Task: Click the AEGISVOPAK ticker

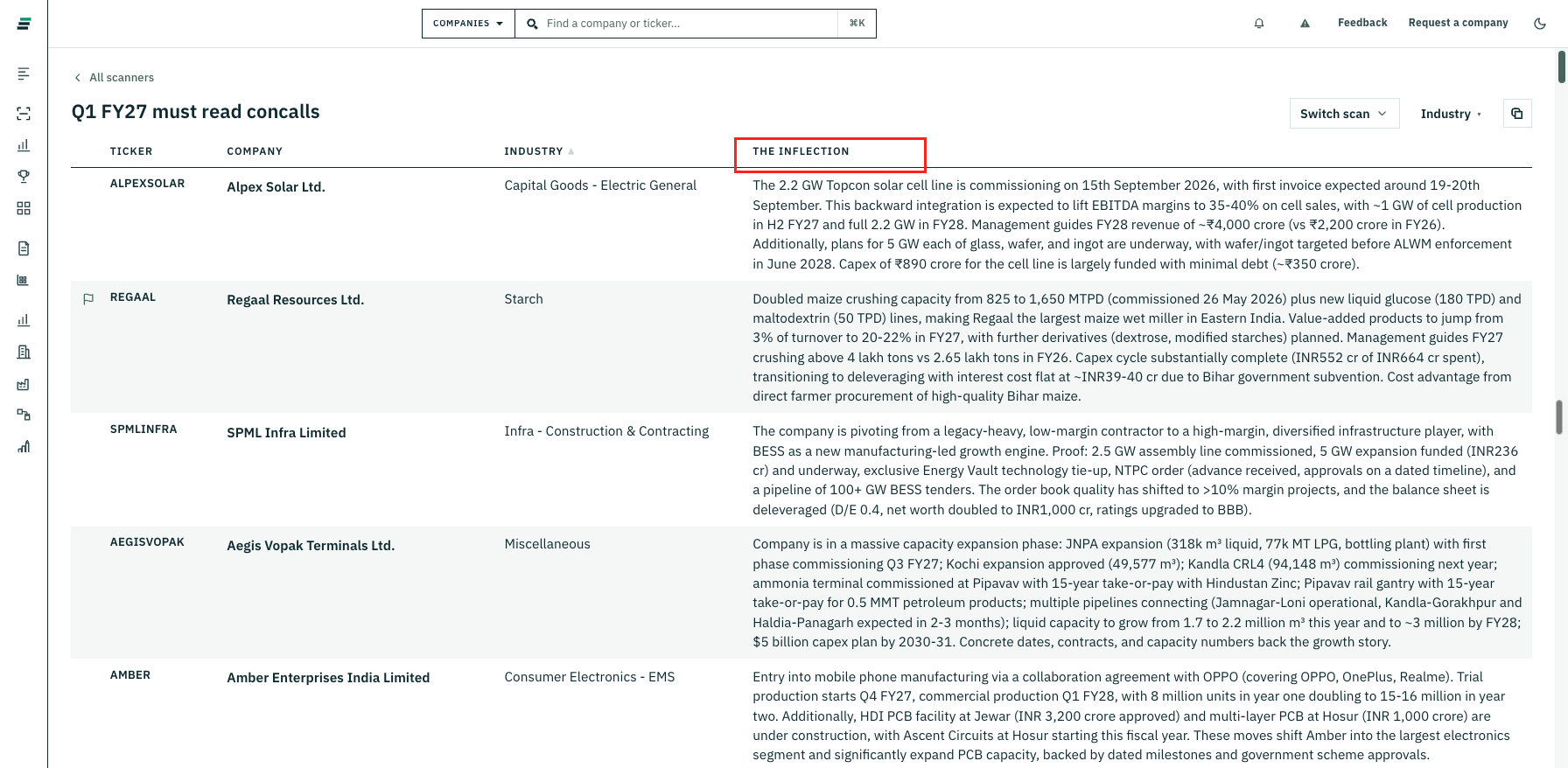Action: point(147,542)
